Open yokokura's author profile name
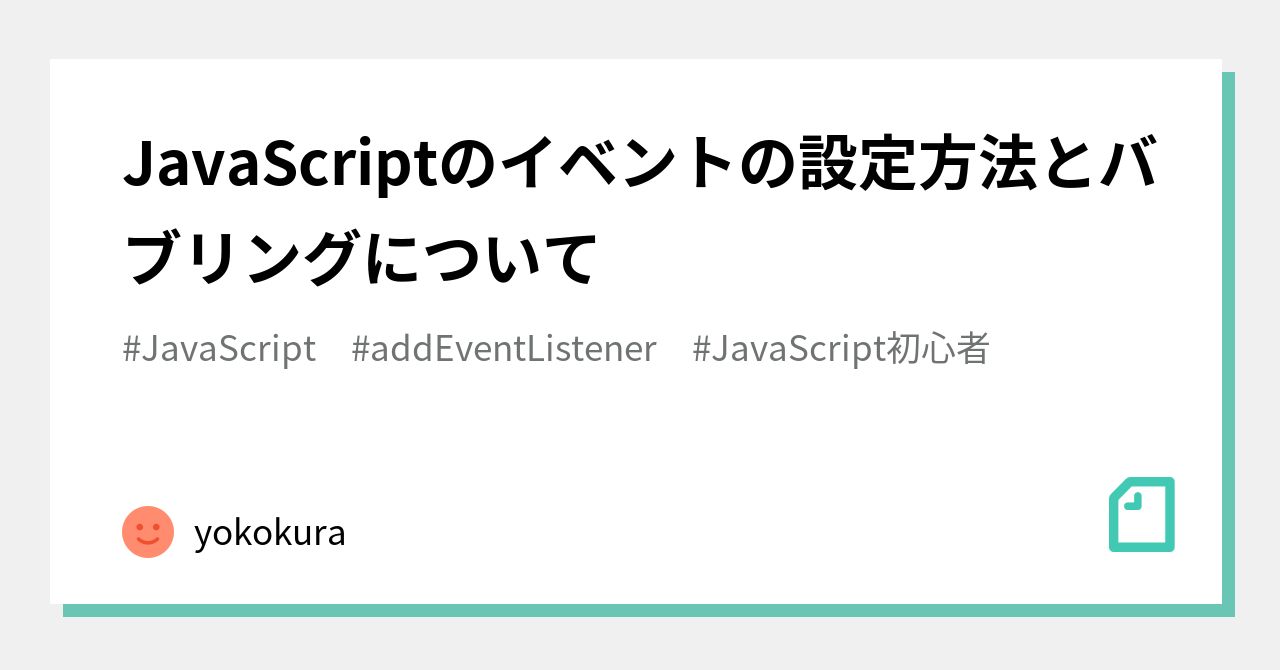 [270, 533]
